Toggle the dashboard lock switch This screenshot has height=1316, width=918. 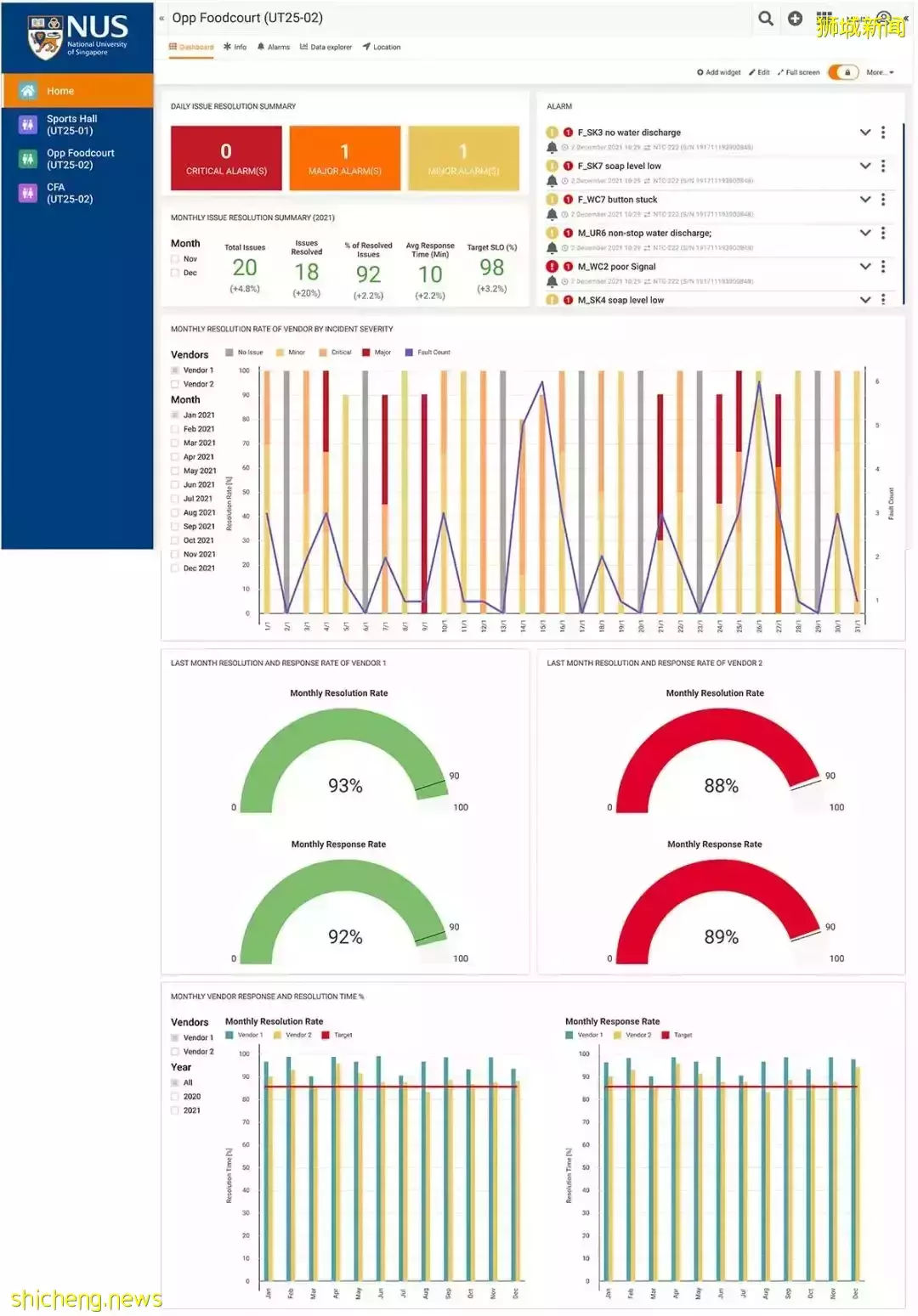843,72
